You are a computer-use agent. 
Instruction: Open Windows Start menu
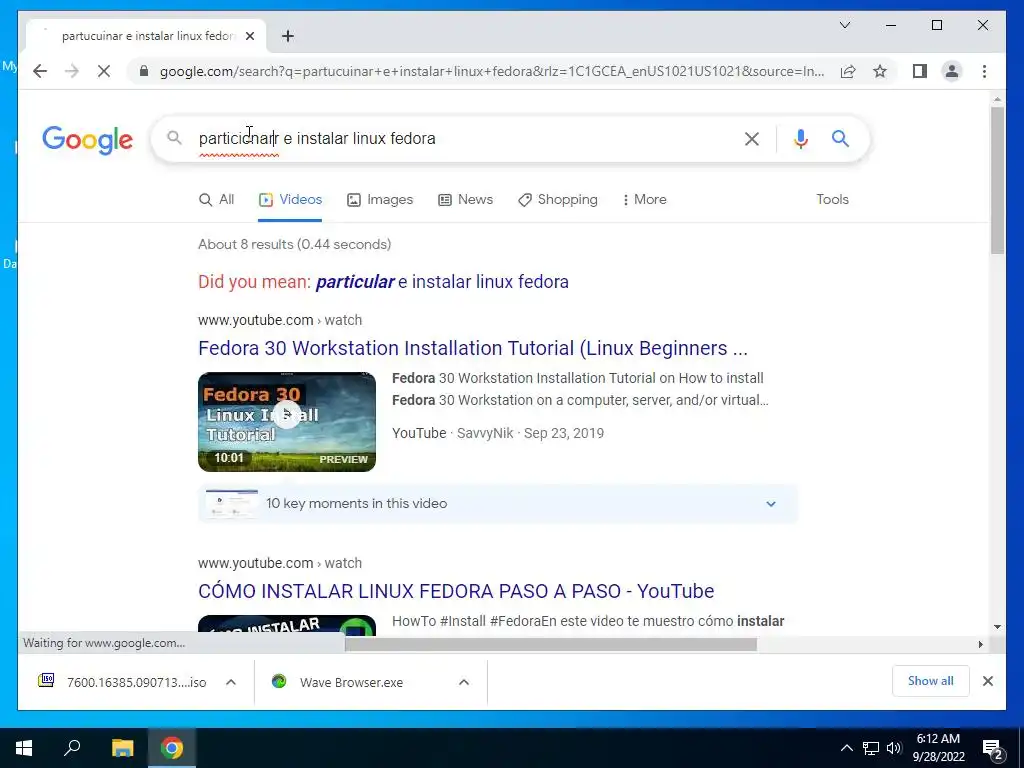coord(24,748)
